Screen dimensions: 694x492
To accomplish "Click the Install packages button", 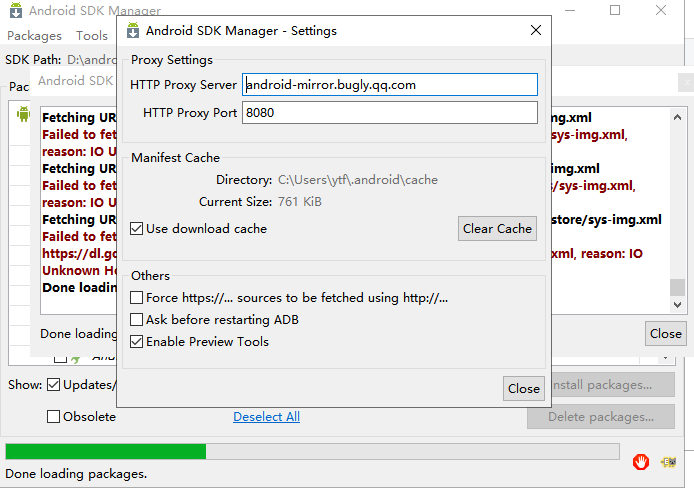I will [613, 384].
